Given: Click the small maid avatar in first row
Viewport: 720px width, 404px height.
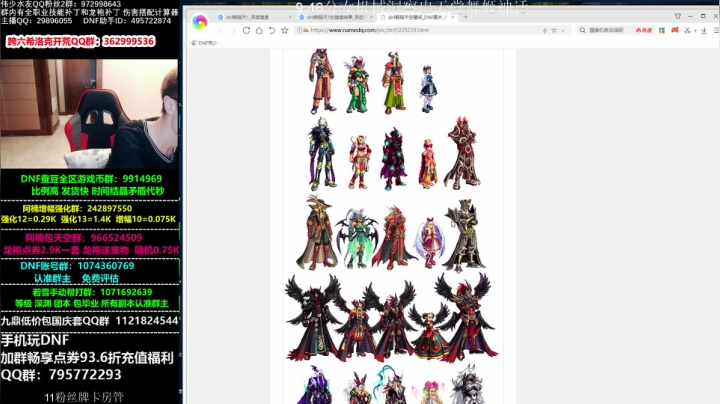Looking at the screenshot, I should [428, 89].
